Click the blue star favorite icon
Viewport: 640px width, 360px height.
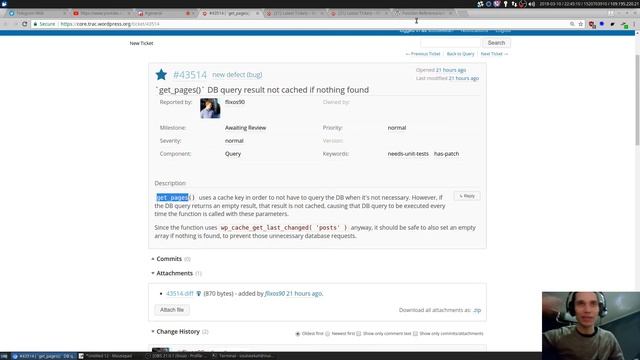pyautogui.click(x=161, y=74)
